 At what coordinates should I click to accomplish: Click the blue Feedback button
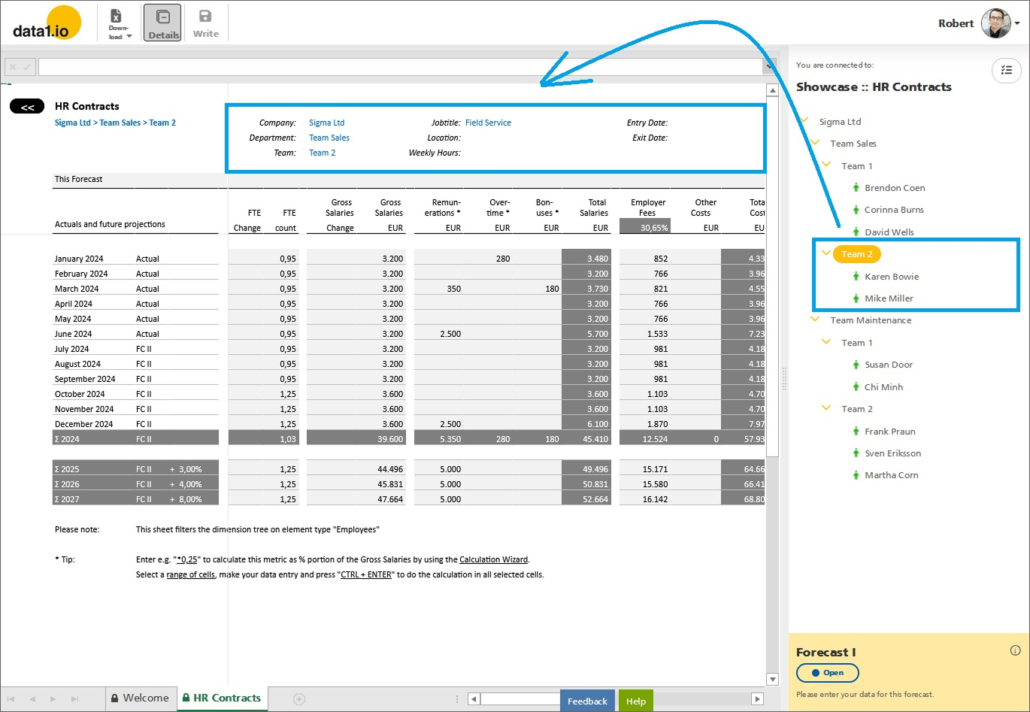[x=587, y=701]
